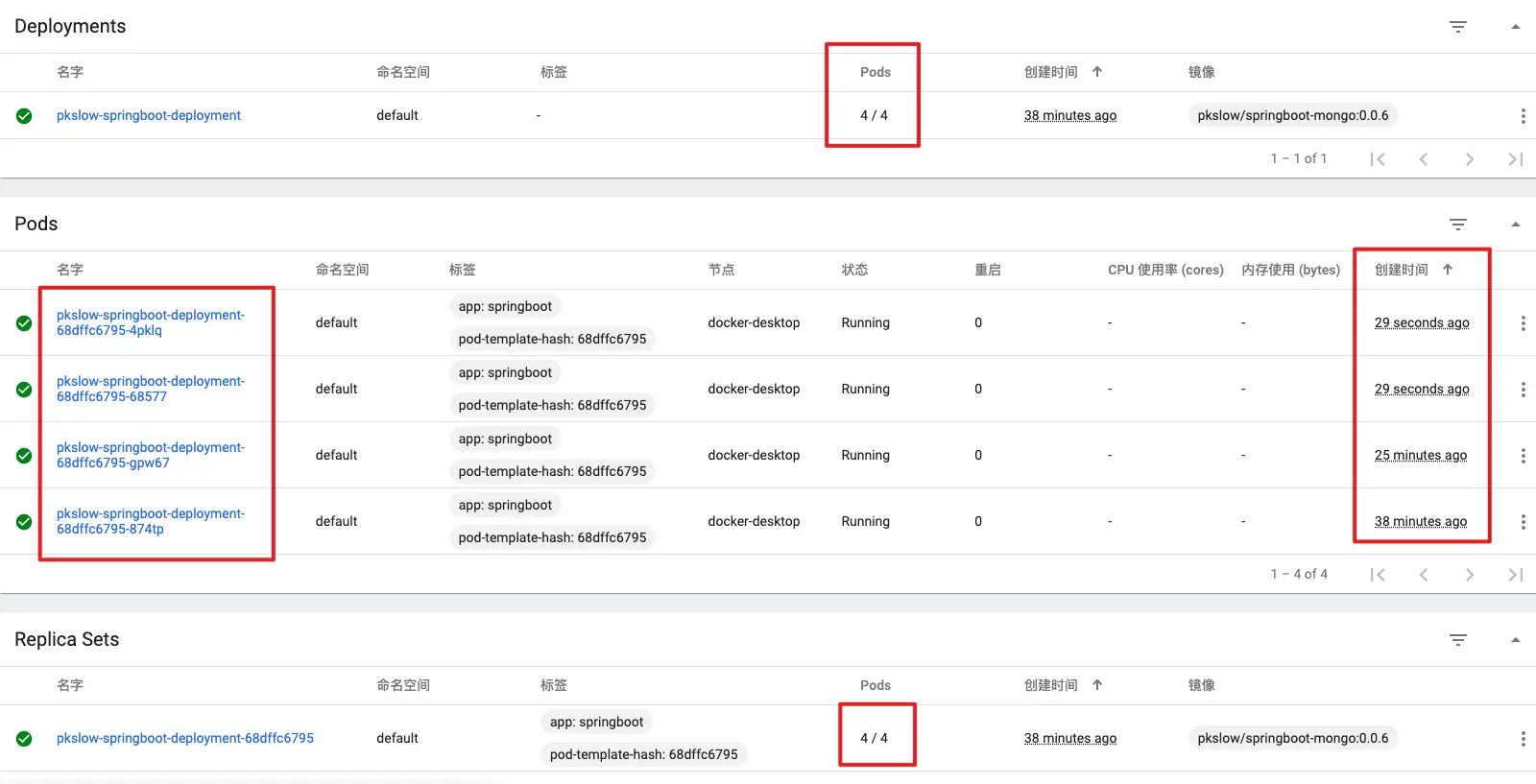Go to last page in Pods pagination
Viewport: 1536px width, 784px height.
tap(1516, 575)
